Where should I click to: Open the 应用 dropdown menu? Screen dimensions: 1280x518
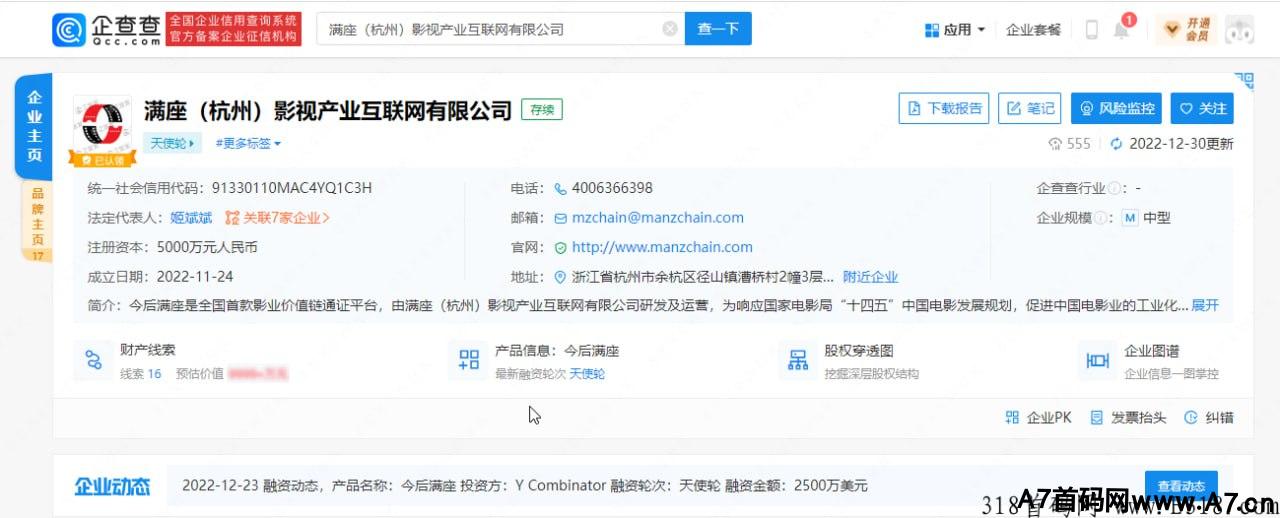[x=955, y=30]
